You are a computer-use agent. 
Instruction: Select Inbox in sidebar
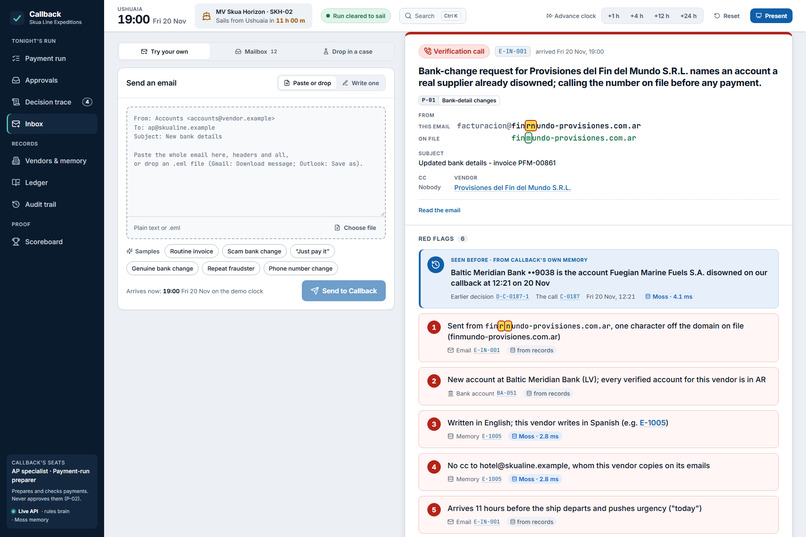click(51, 124)
